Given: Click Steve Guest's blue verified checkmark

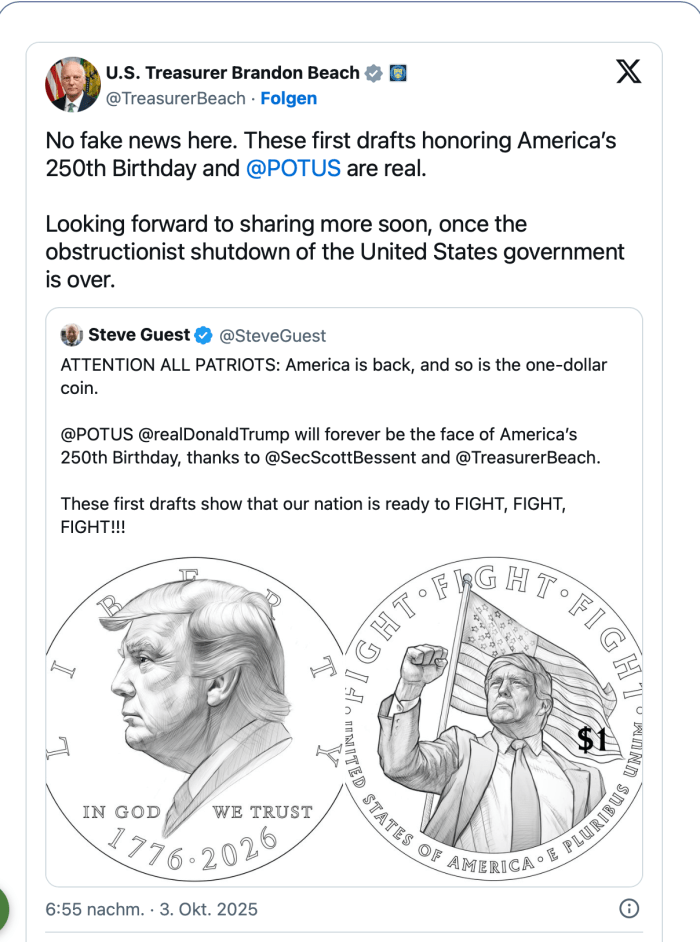Looking at the screenshot, I should pos(203,335).
